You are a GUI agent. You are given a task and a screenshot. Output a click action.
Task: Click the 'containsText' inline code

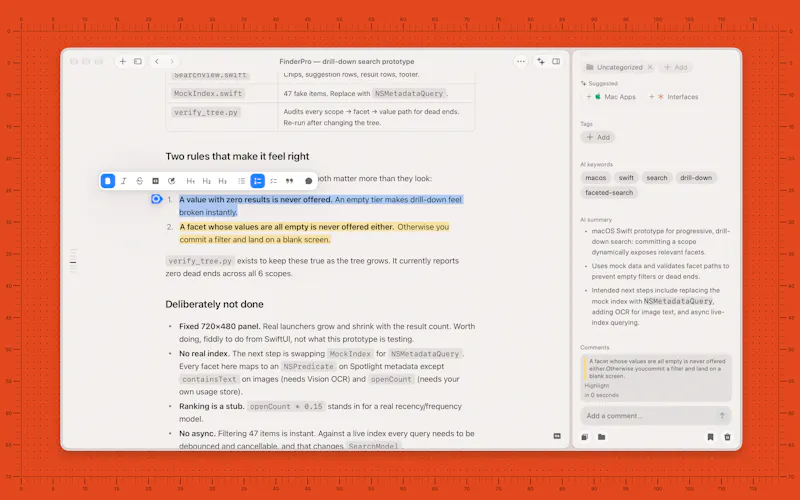click(209, 379)
